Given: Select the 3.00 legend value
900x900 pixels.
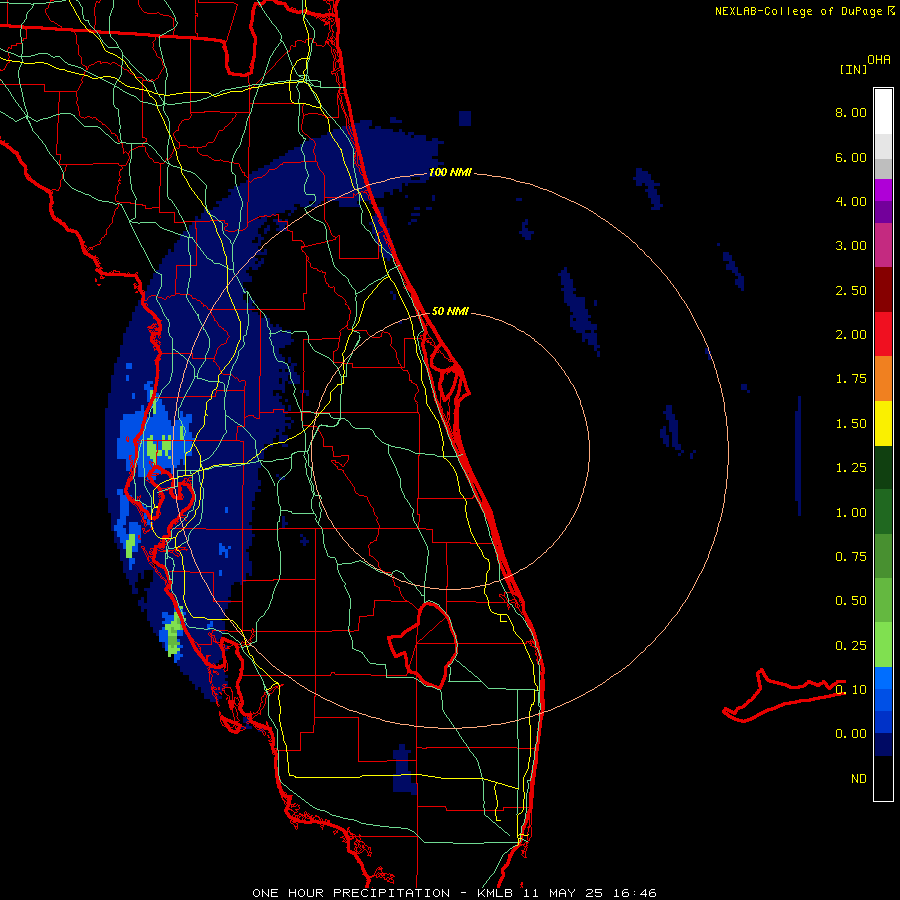Looking at the screenshot, I should (x=851, y=246).
